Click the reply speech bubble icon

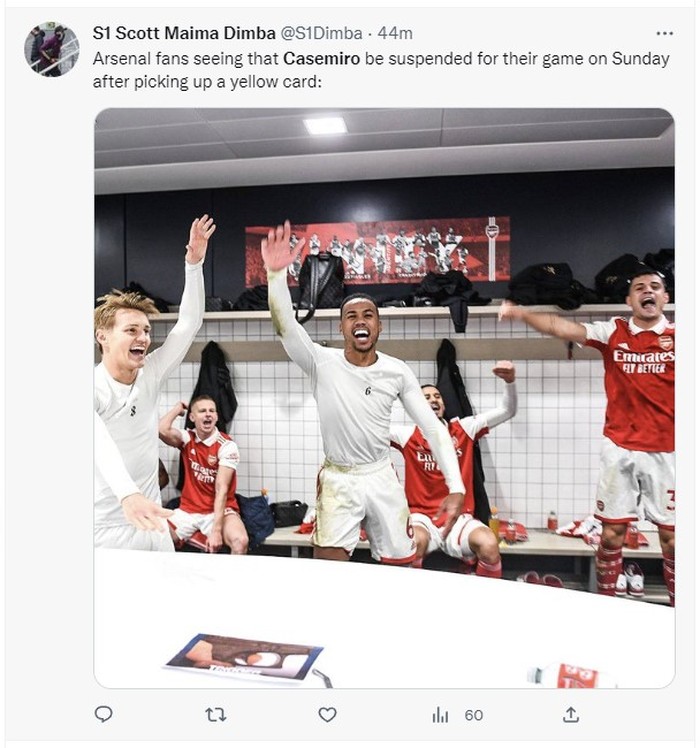click(103, 714)
